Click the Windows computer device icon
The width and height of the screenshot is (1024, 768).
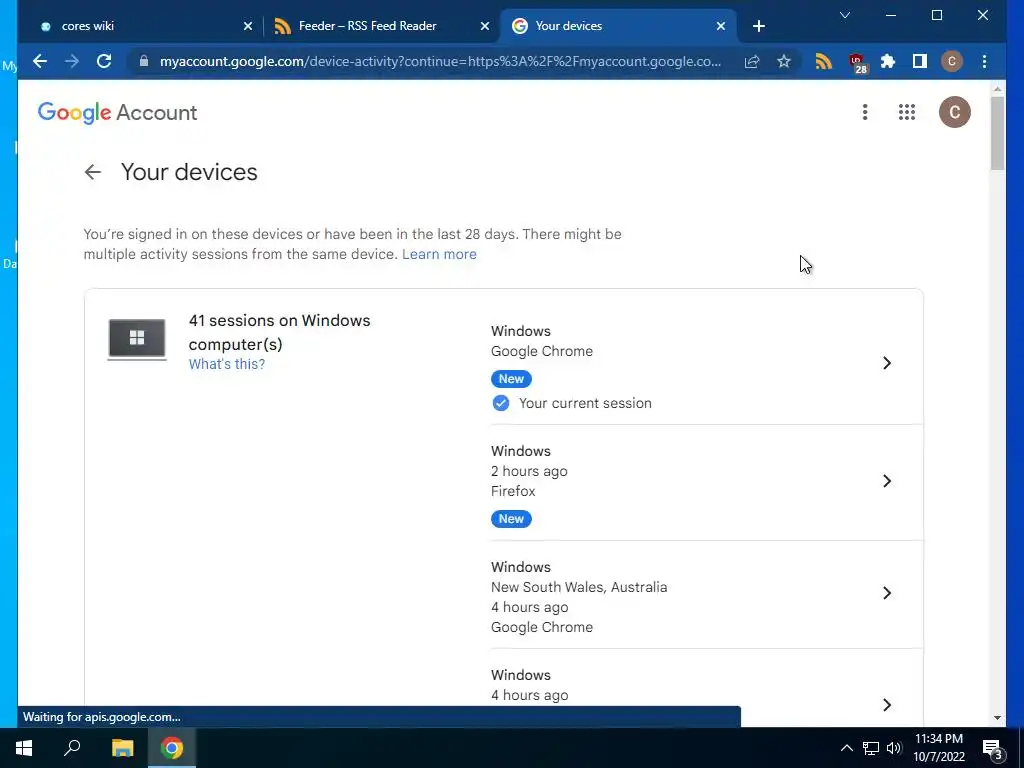pyautogui.click(x=136, y=339)
